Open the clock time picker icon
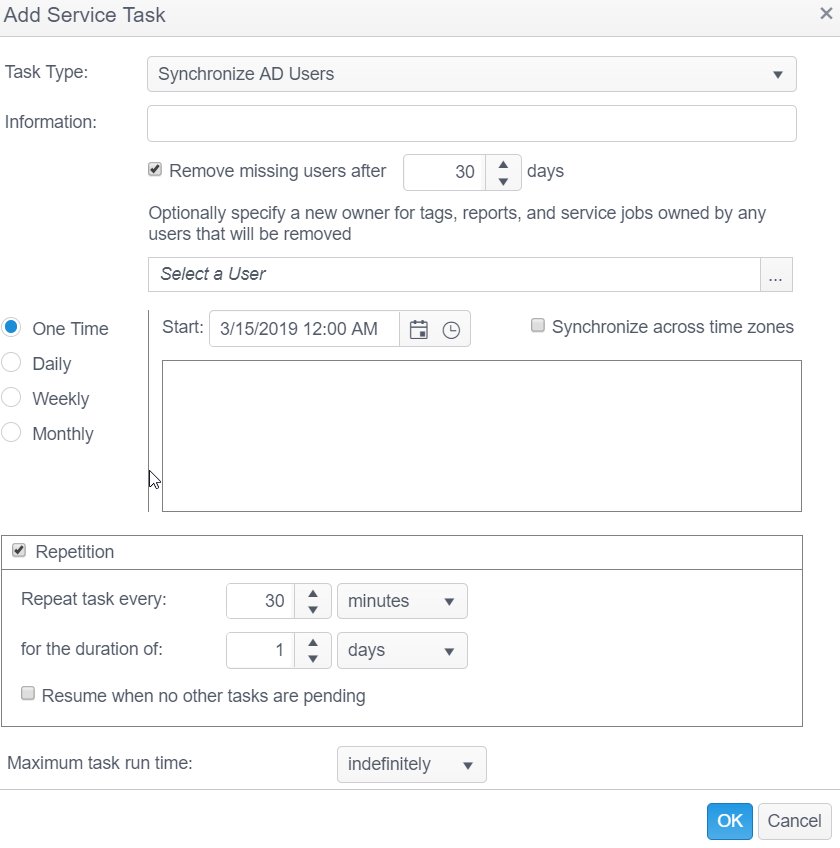This screenshot has height=848, width=840. tap(451, 329)
